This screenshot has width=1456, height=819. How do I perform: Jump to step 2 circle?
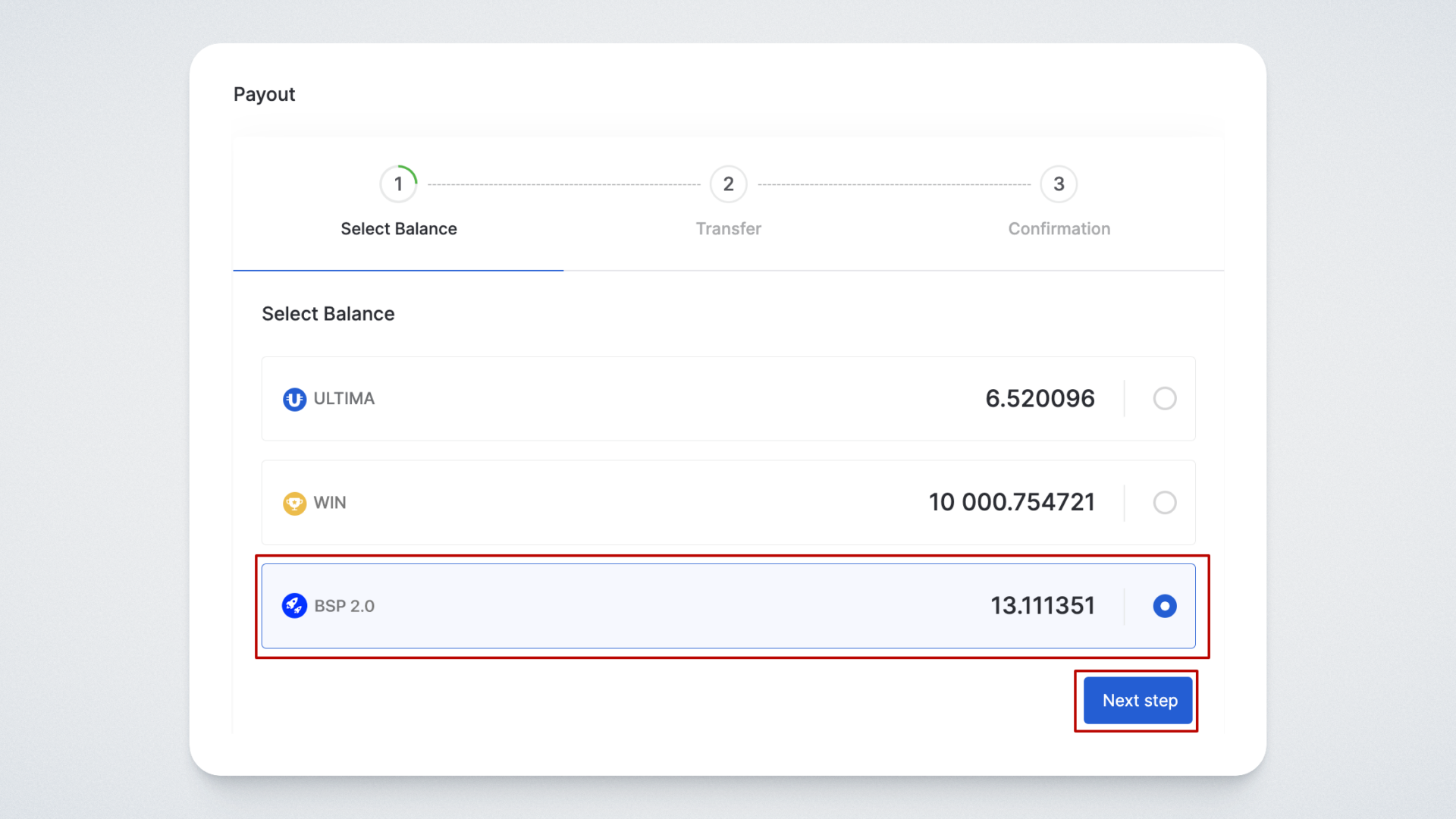pyautogui.click(x=728, y=184)
